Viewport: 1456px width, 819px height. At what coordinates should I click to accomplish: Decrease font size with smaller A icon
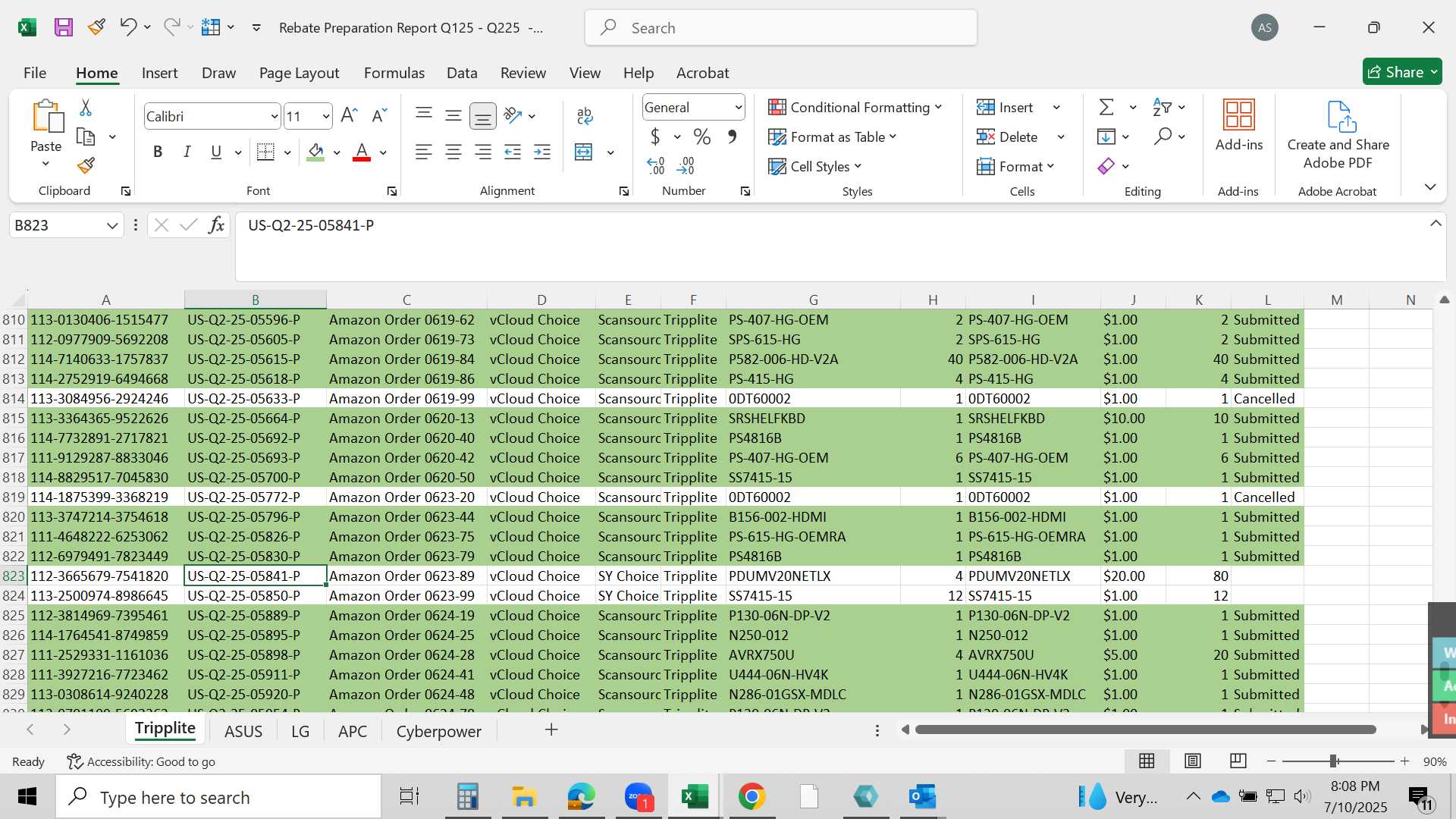(379, 115)
